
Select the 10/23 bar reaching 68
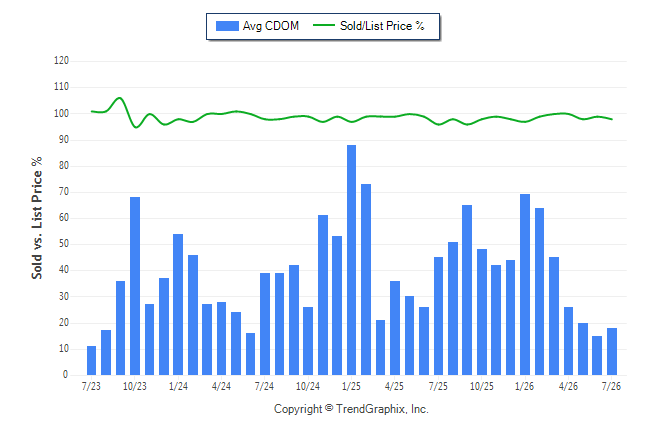[135, 286]
